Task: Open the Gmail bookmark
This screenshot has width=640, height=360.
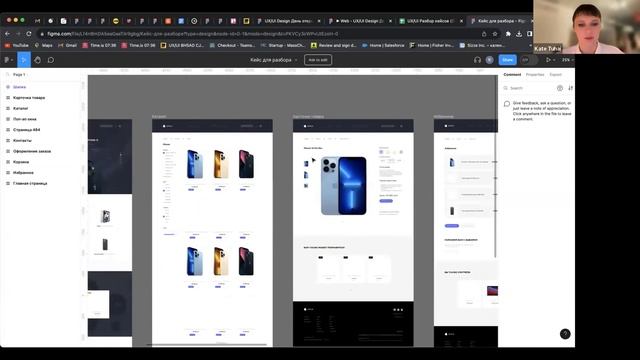Action: pos(67,45)
